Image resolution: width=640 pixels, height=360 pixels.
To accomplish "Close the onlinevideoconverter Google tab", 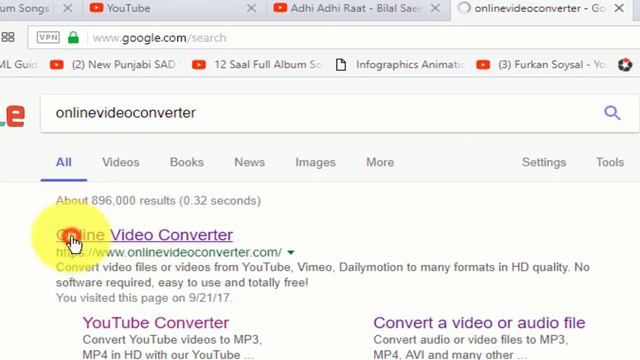I will [619, 8].
